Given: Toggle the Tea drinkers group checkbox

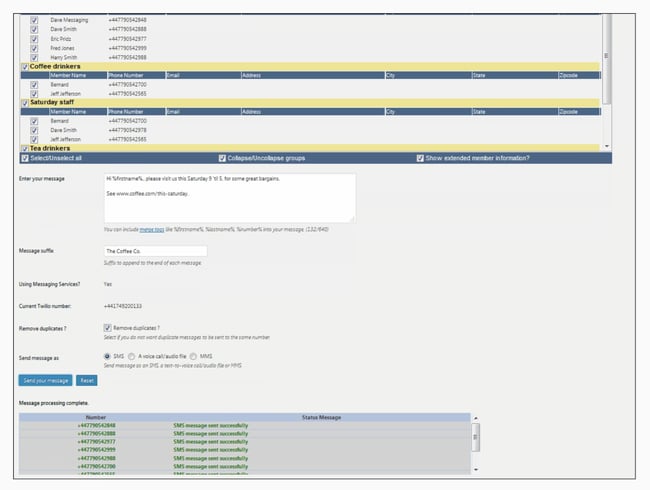Looking at the screenshot, I should [x=25, y=148].
